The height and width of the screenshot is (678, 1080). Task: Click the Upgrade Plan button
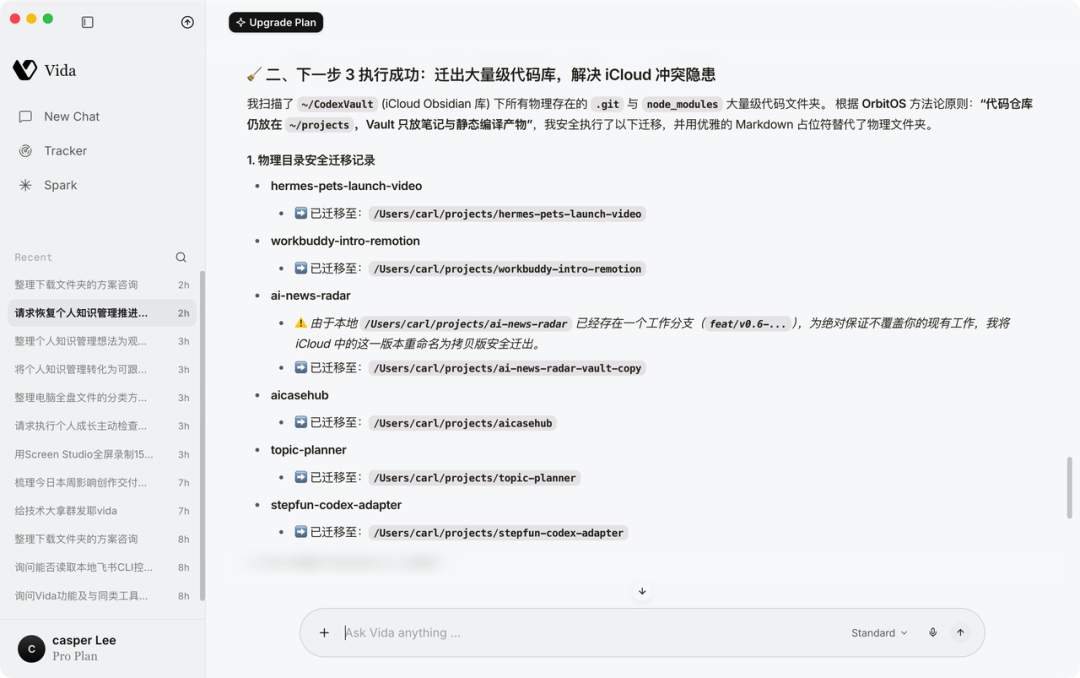tap(276, 23)
